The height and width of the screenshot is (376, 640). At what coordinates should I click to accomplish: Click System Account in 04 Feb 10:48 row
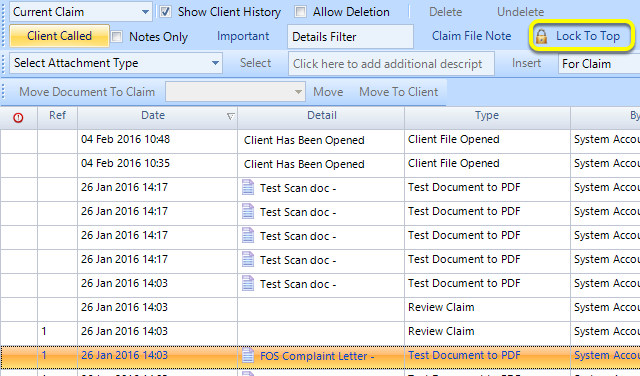[x=607, y=140]
